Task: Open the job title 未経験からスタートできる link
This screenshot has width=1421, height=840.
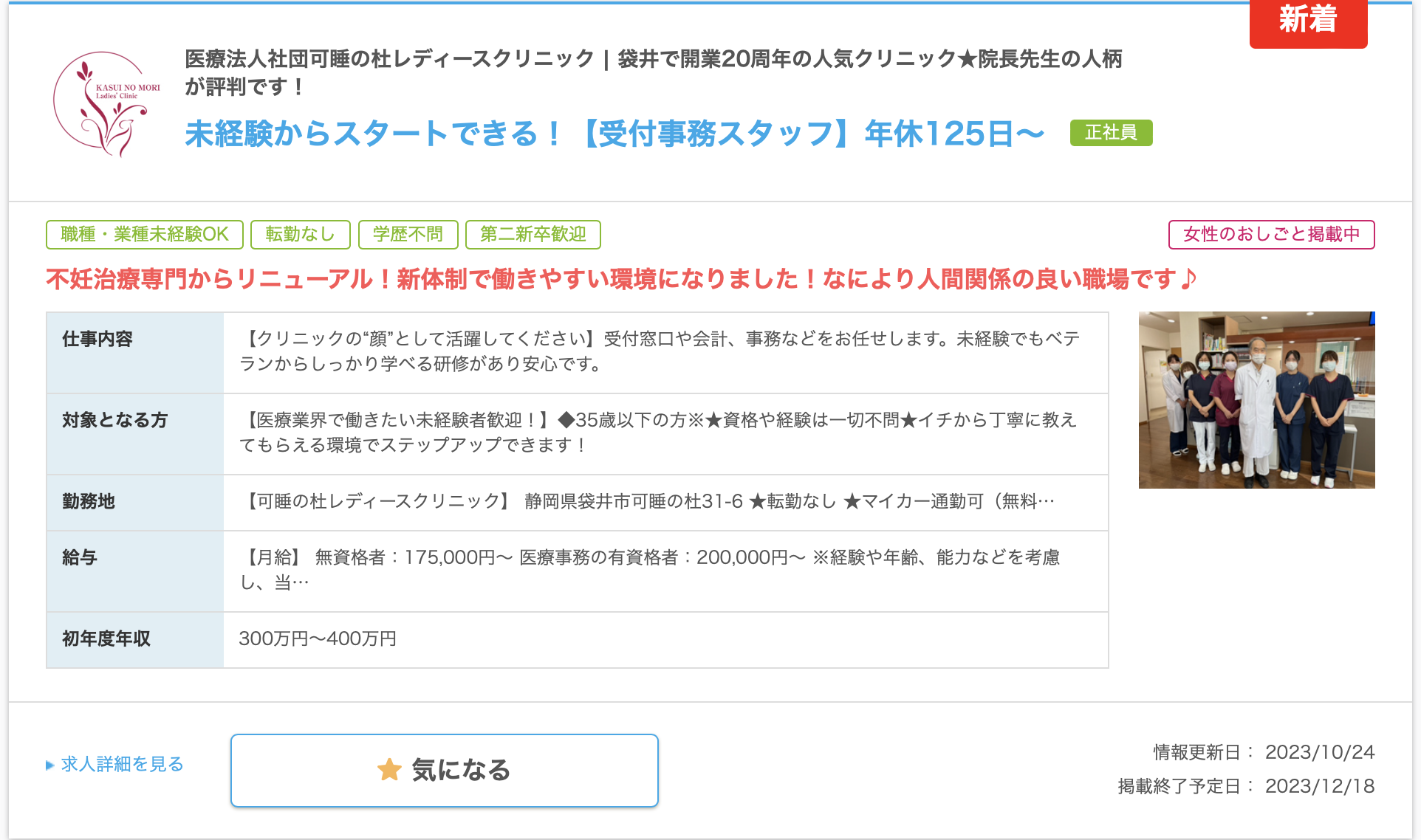Action: pos(614,134)
